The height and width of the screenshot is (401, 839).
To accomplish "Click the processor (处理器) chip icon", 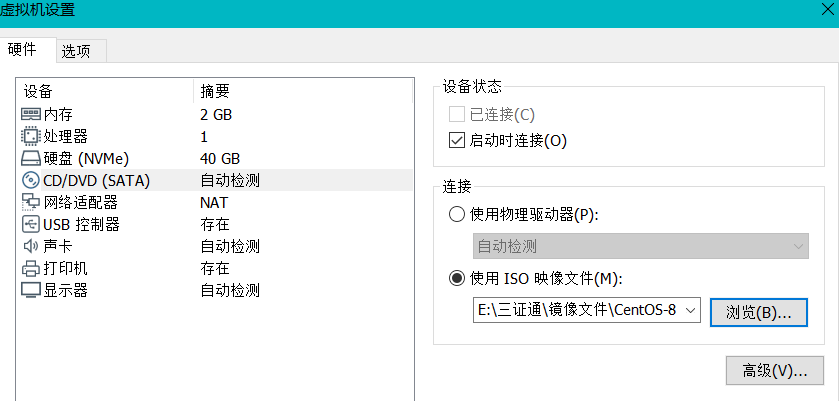I will [x=30, y=137].
